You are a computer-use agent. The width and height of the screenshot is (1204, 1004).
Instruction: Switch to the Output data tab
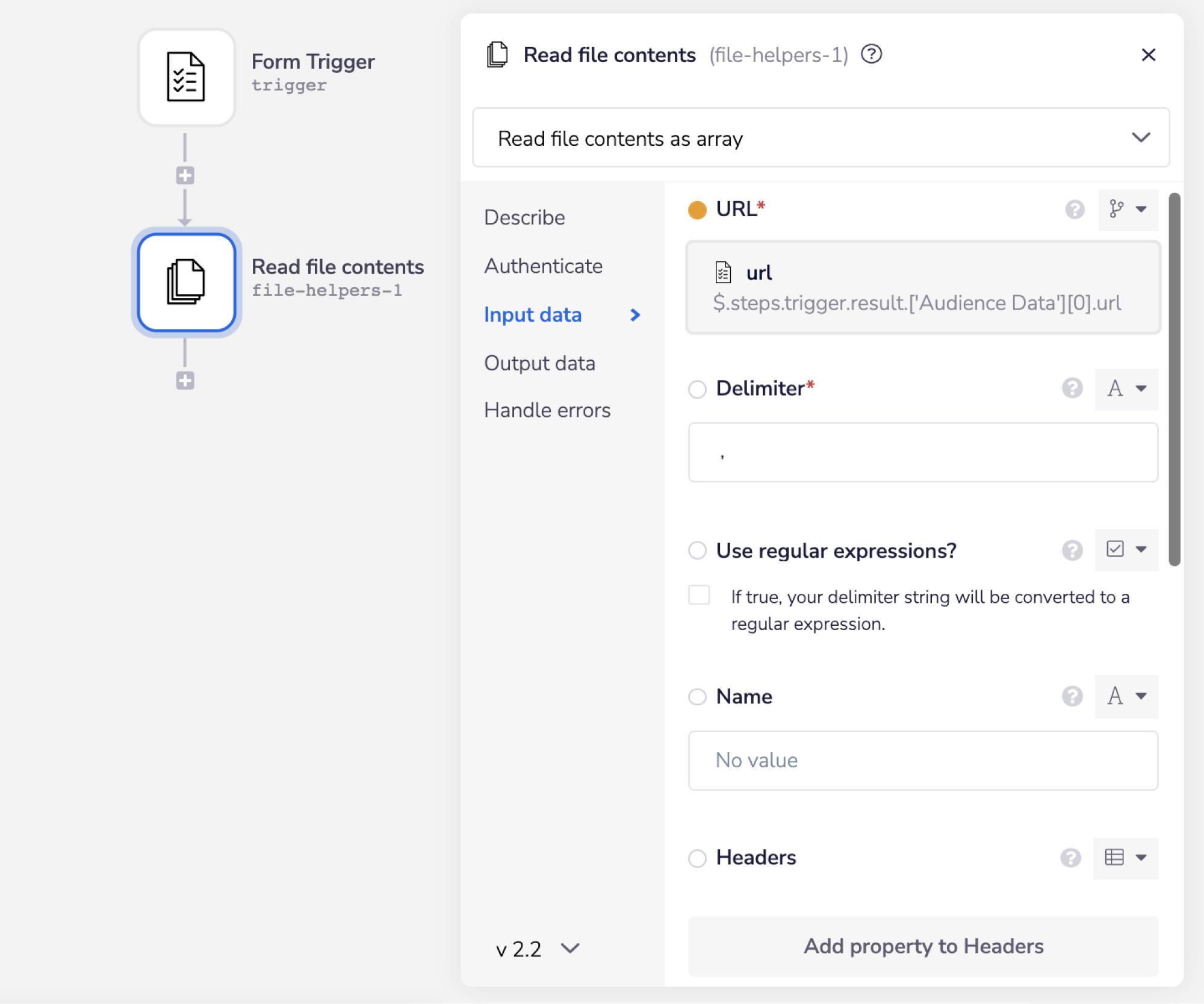[x=539, y=363]
